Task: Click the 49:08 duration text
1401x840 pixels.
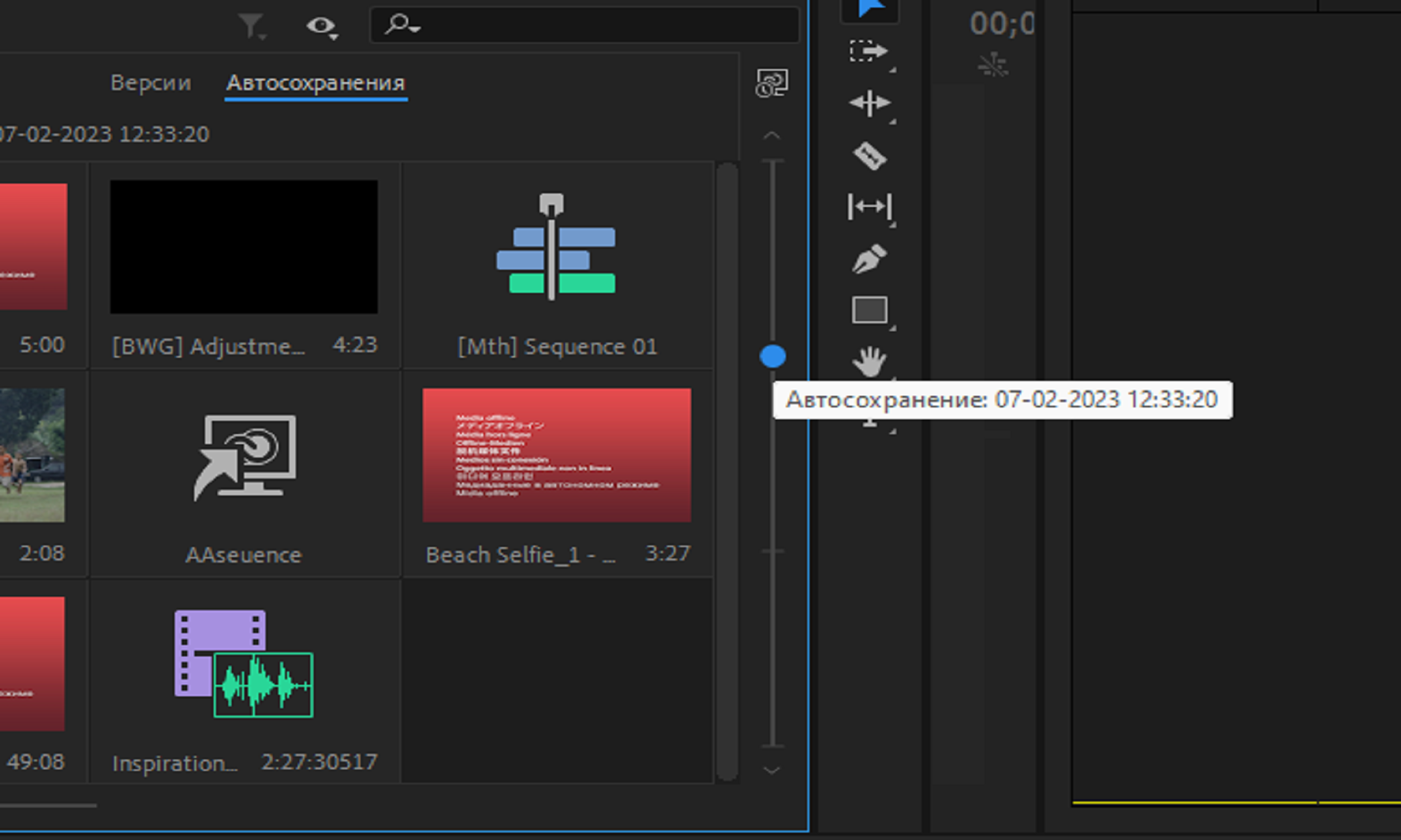Action: tap(36, 762)
